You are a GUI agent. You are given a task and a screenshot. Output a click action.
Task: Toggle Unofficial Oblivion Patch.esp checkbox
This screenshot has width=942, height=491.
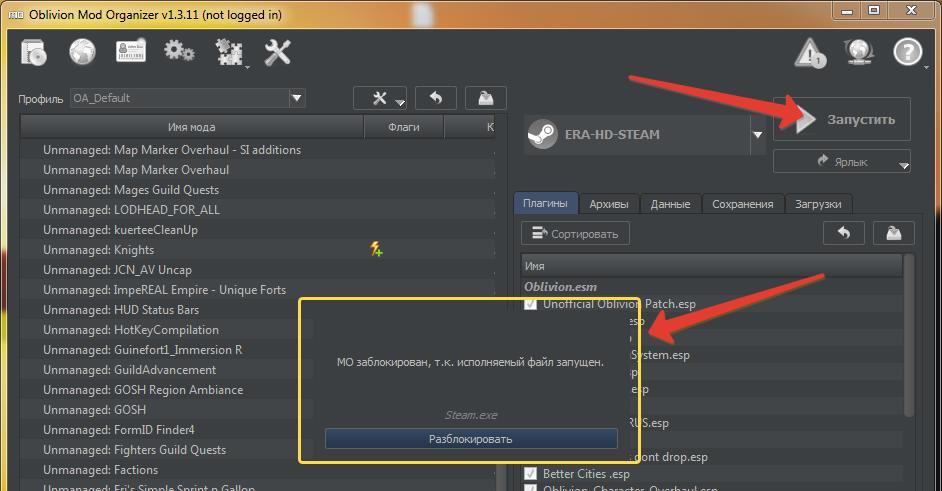(531, 304)
